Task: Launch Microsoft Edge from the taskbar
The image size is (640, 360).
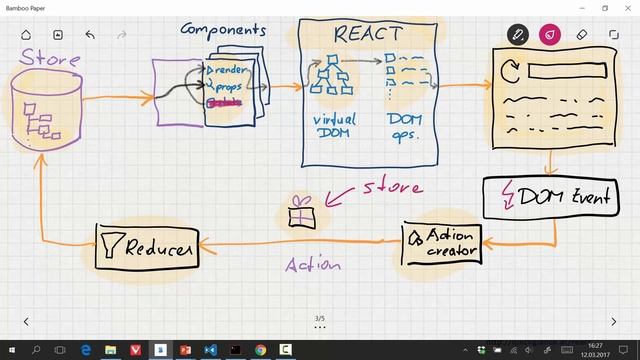Action: point(86,350)
